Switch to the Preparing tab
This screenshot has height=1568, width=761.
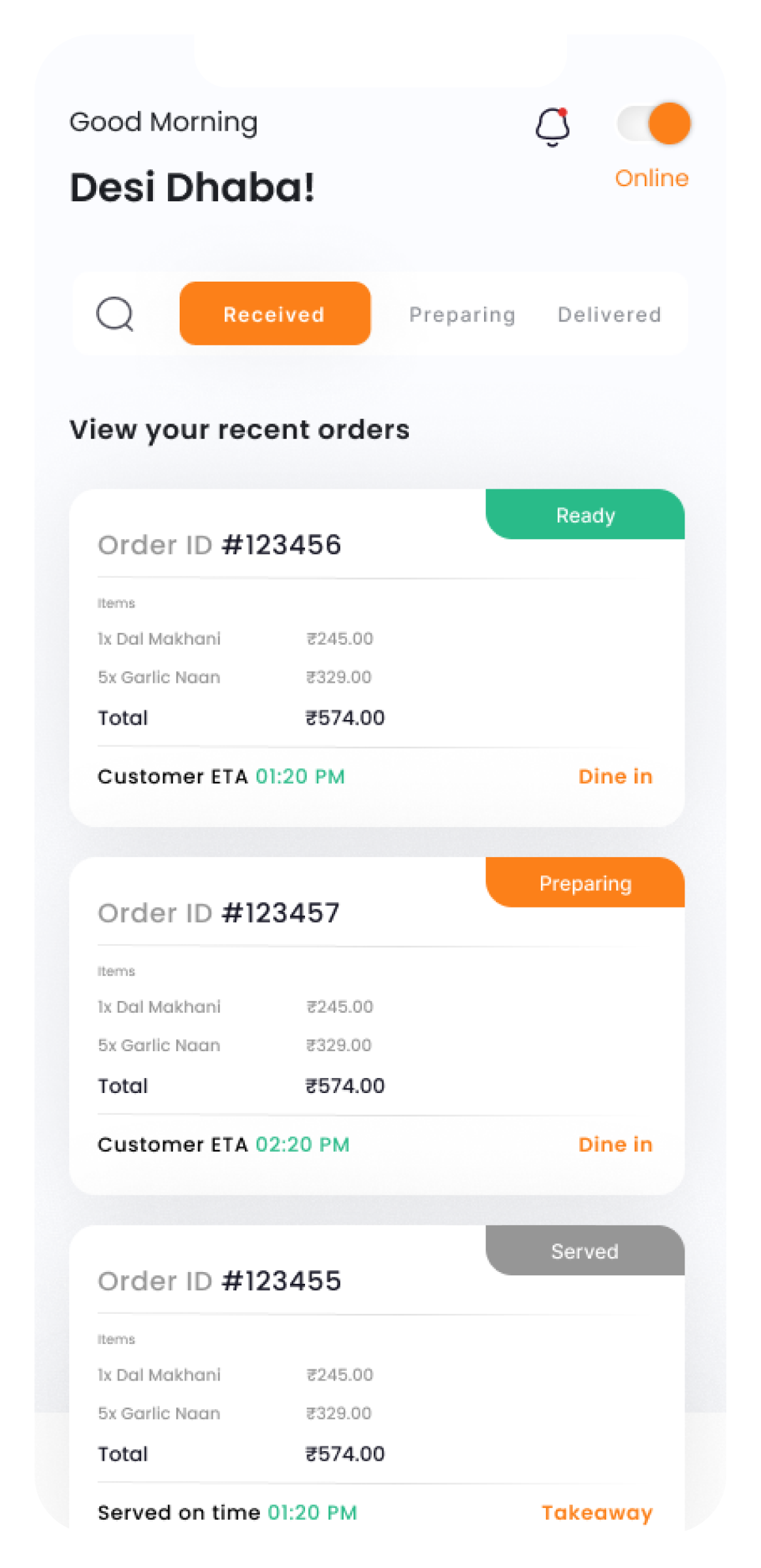tap(462, 315)
